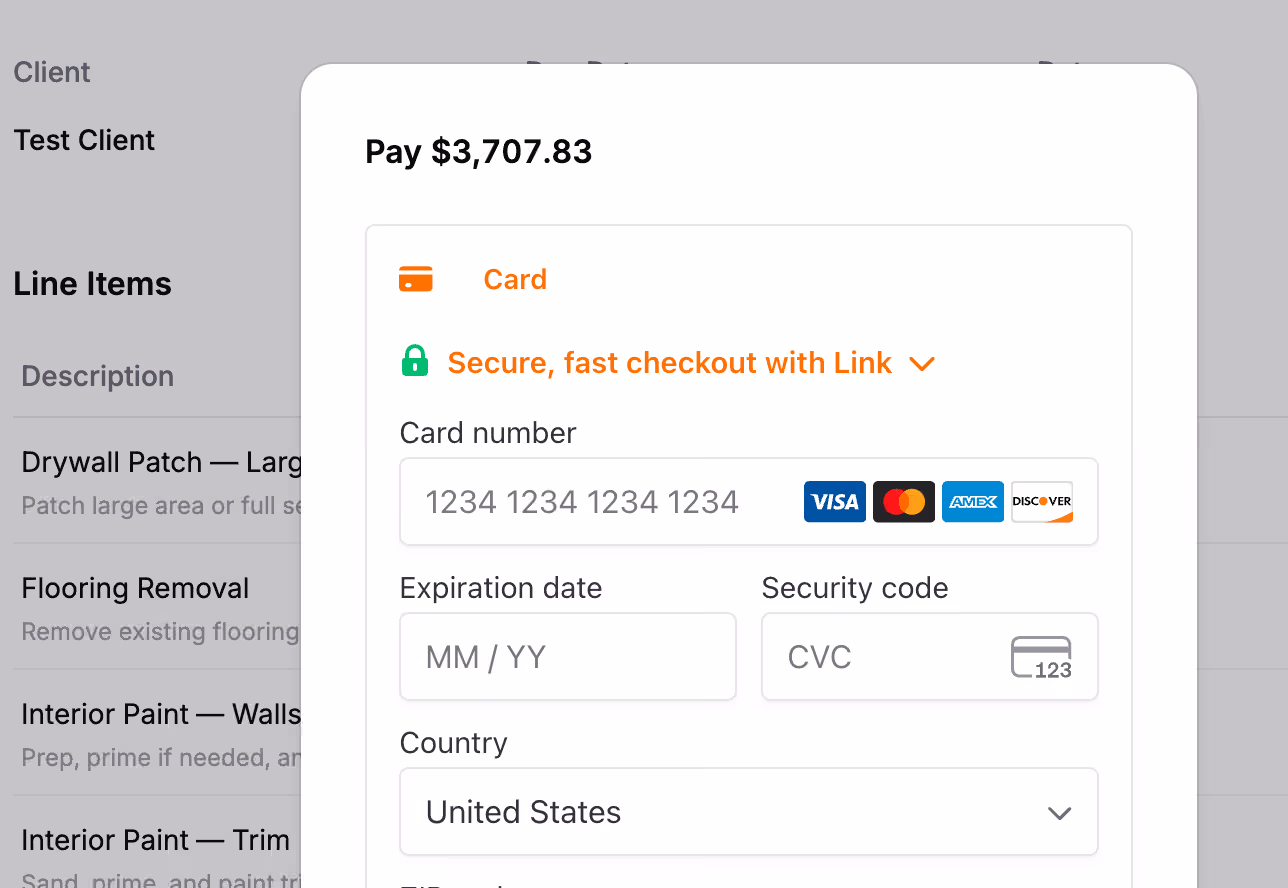Click the Discover card brand icon
The image size is (1288, 888).
click(1041, 501)
